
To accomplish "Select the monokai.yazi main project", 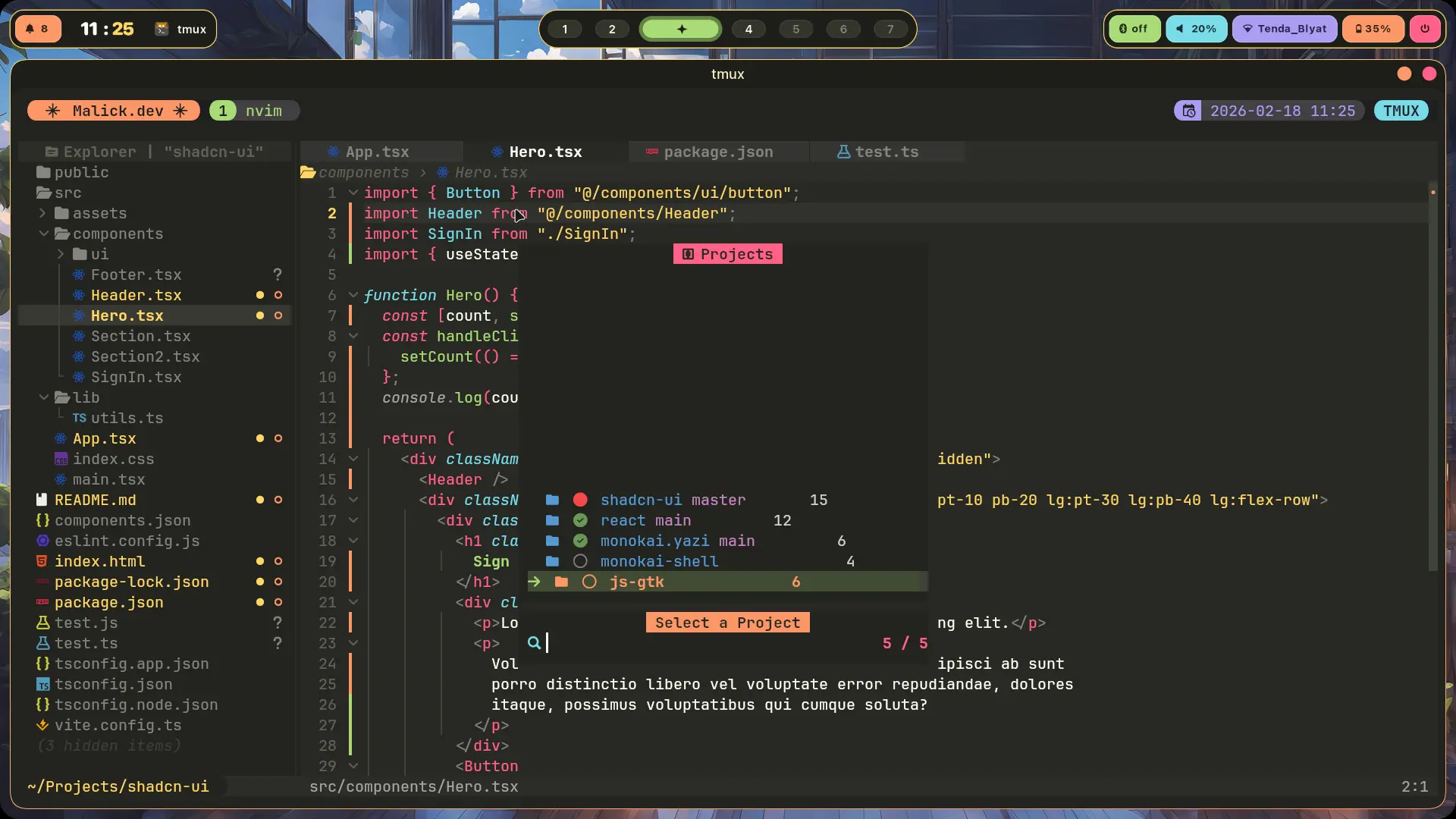I will (726, 541).
